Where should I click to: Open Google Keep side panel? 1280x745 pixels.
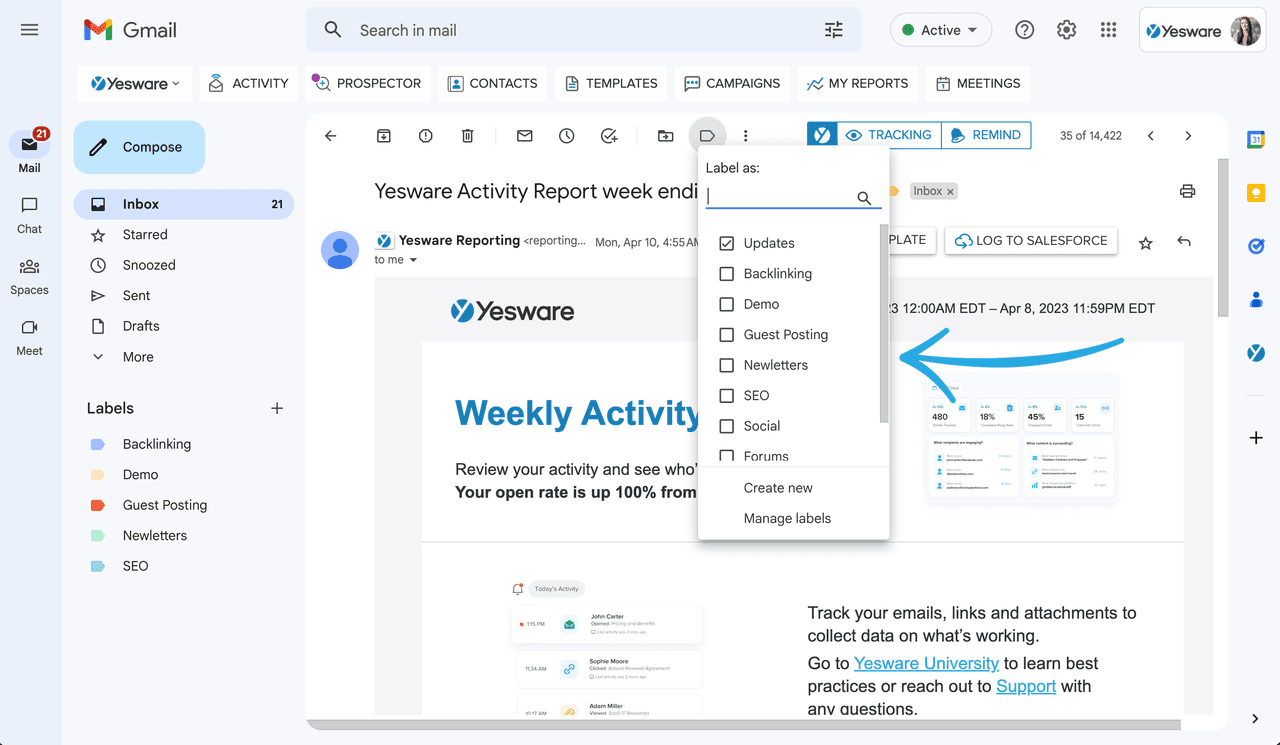pyautogui.click(x=1256, y=193)
